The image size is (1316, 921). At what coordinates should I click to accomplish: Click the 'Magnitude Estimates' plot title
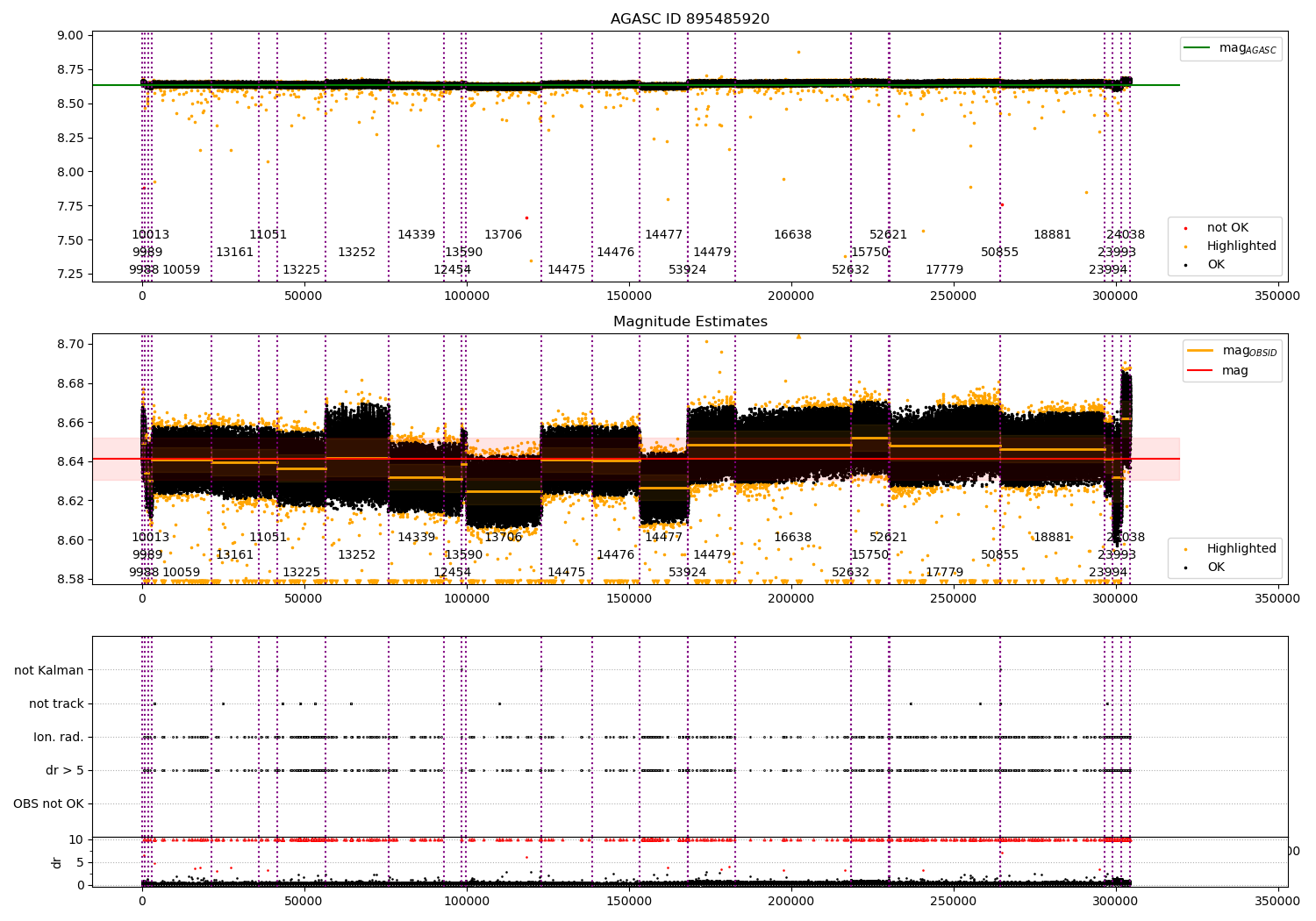point(690,322)
